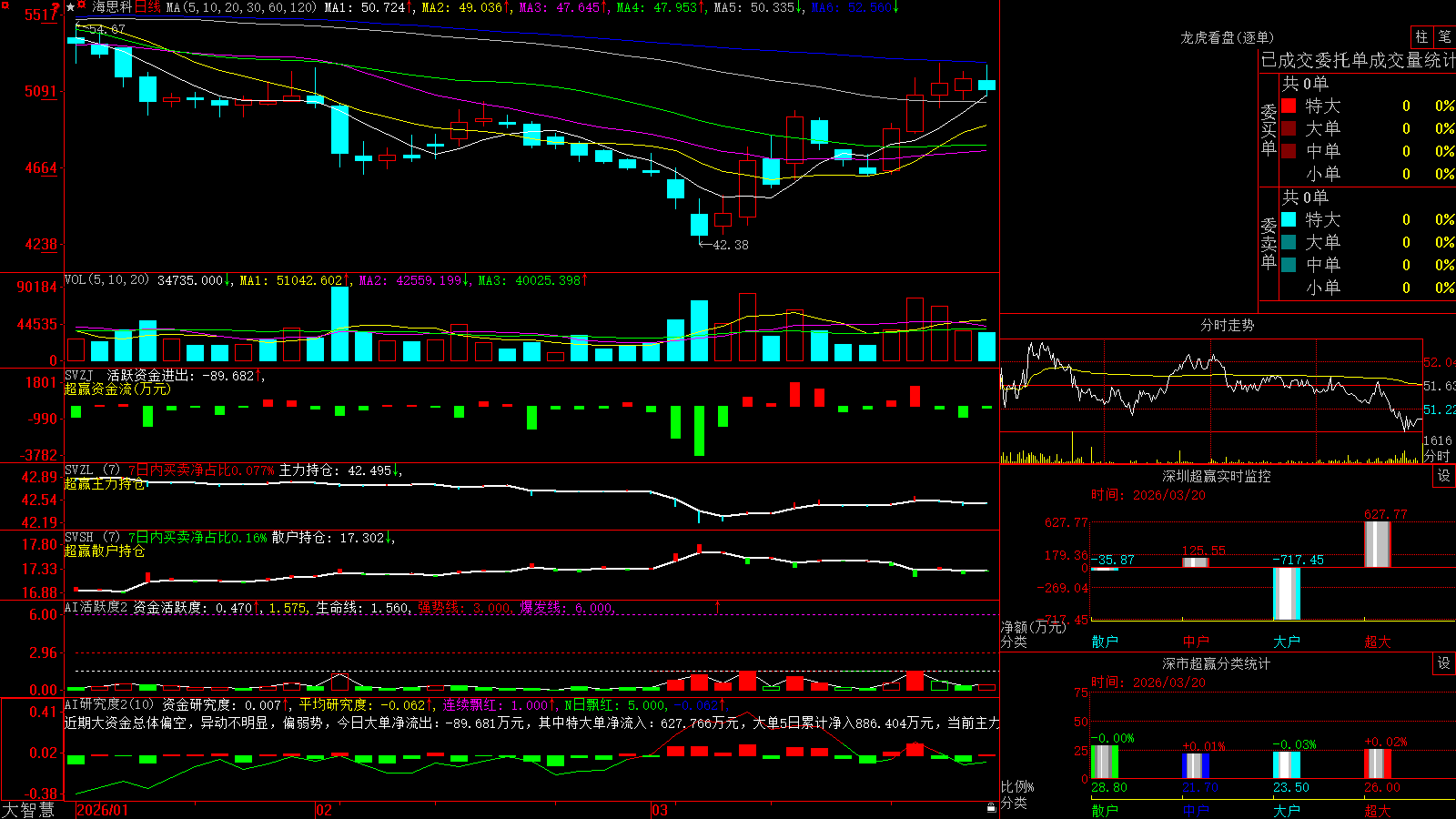The image size is (1456, 819).
Task: Click the AI活跃度2 indicator label
Action: (96, 608)
